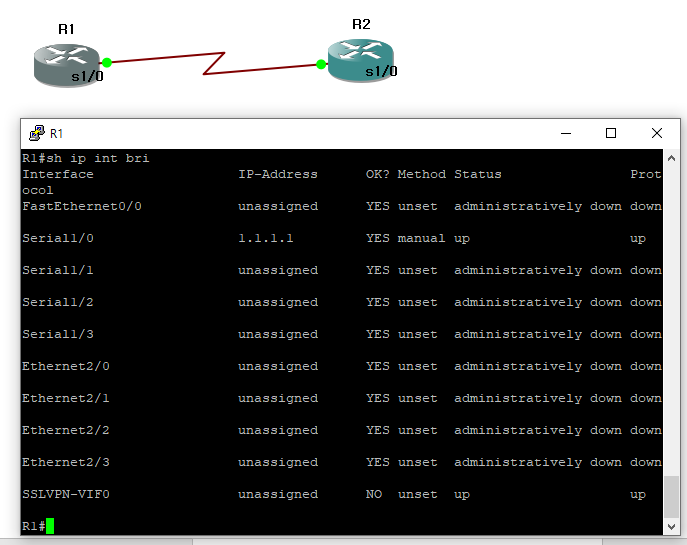The width and height of the screenshot is (687, 545).
Task: Click the Ethernet2/1 interface name
Action: pyautogui.click(x=66, y=398)
